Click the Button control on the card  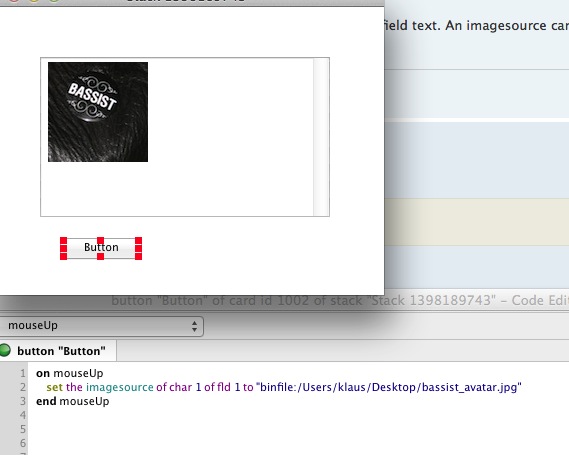(101, 248)
